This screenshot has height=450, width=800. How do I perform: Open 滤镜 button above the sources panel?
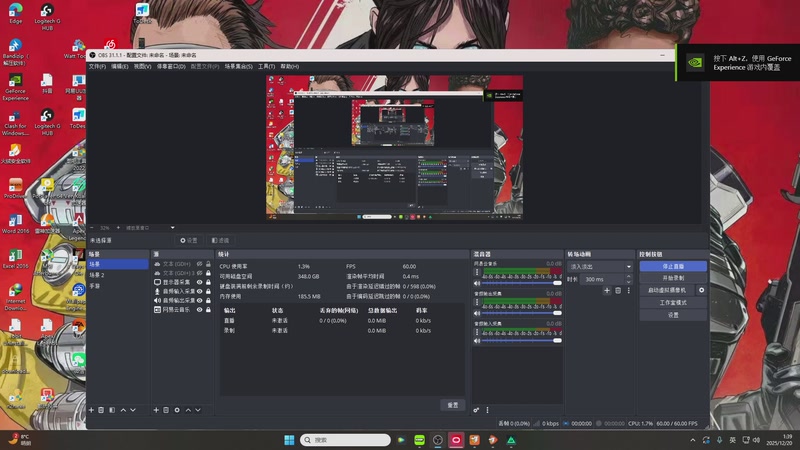pyautogui.click(x=220, y=240)
